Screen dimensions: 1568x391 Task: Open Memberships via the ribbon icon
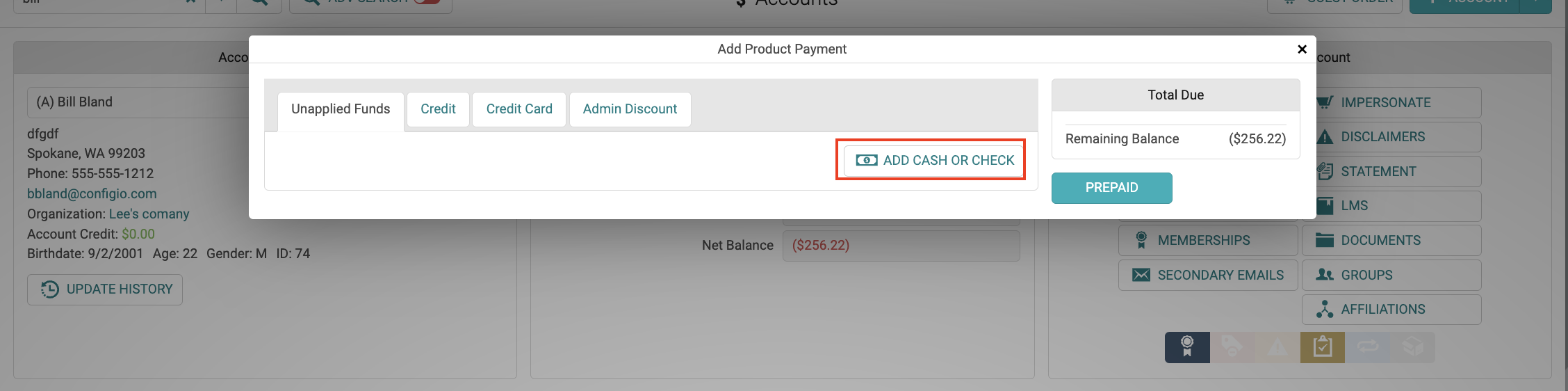pos(1141,240)
